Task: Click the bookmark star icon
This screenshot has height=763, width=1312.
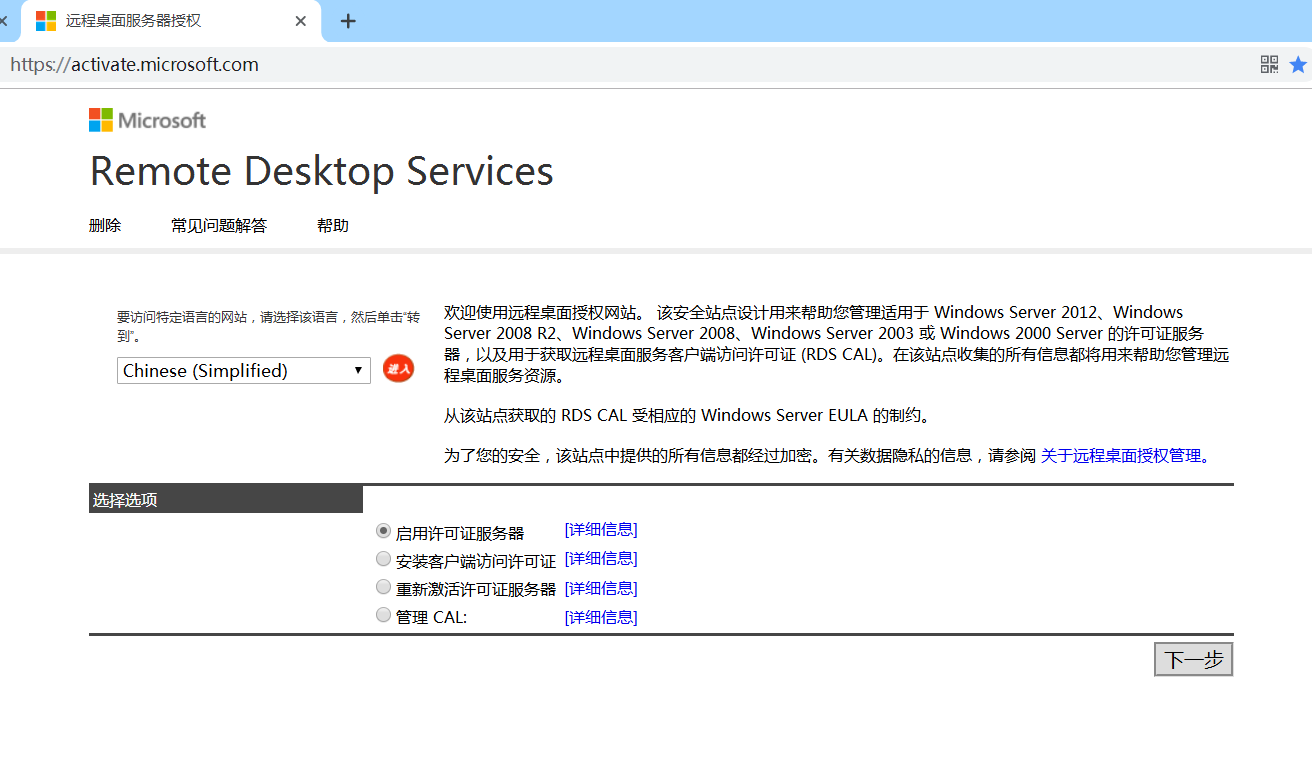Action: (x=1297, y=63)
